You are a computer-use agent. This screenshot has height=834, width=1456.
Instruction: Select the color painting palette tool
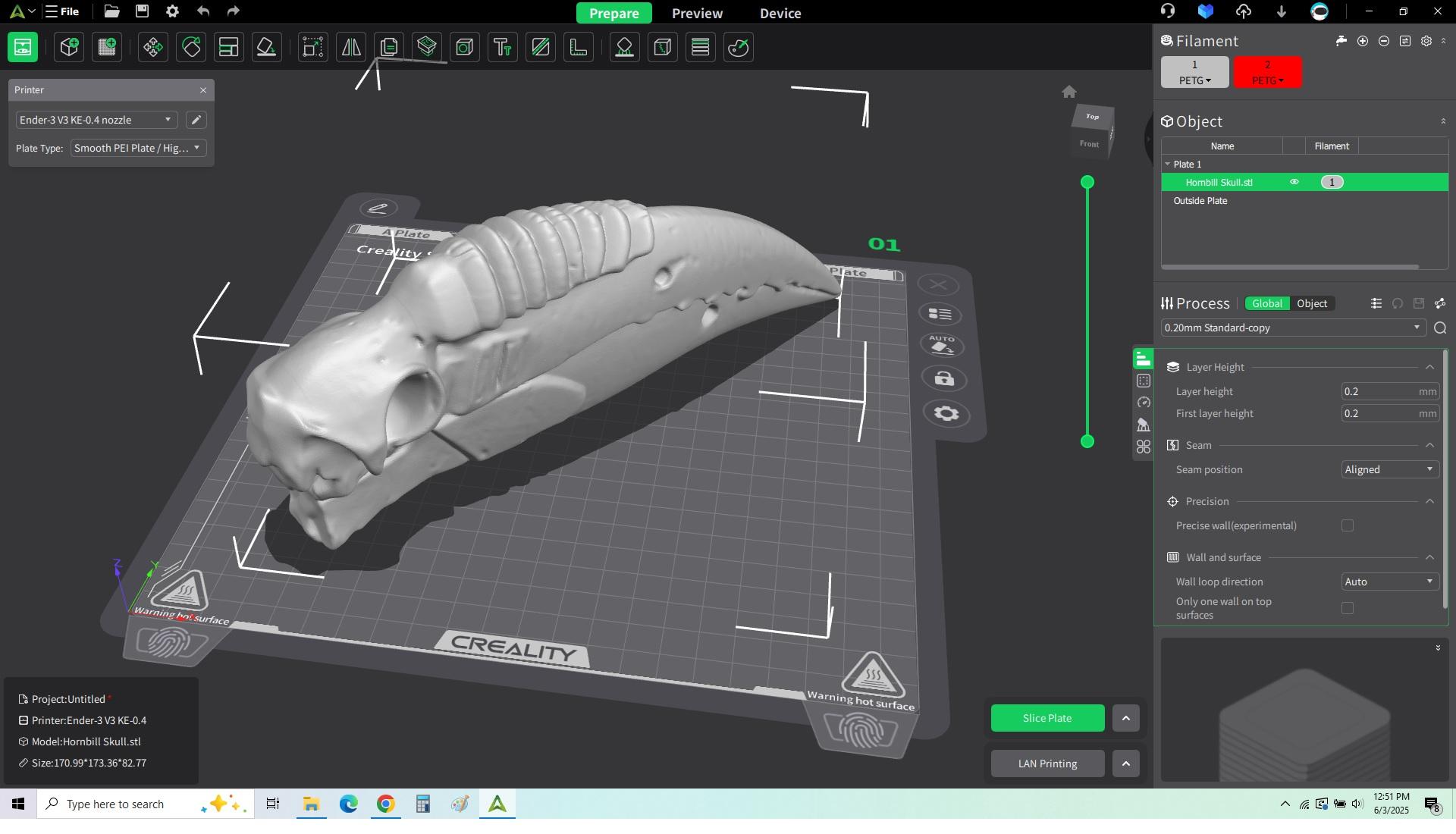click(x=738, y=47)
